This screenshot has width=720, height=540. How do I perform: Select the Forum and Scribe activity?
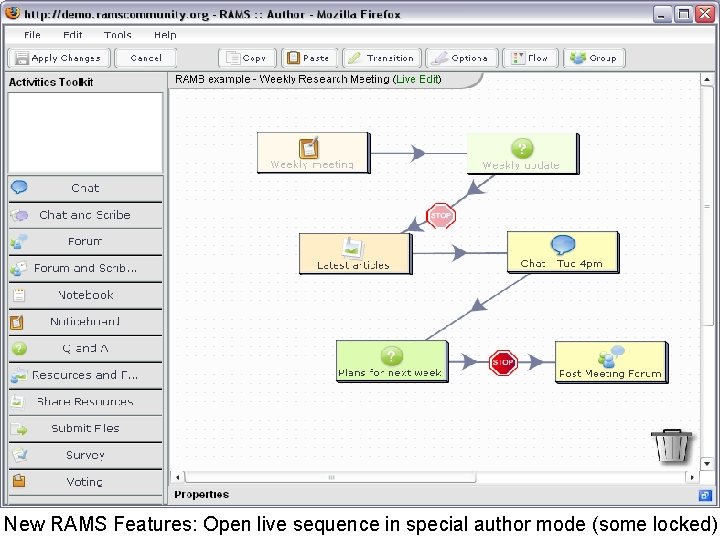click(x=85, y=268)
